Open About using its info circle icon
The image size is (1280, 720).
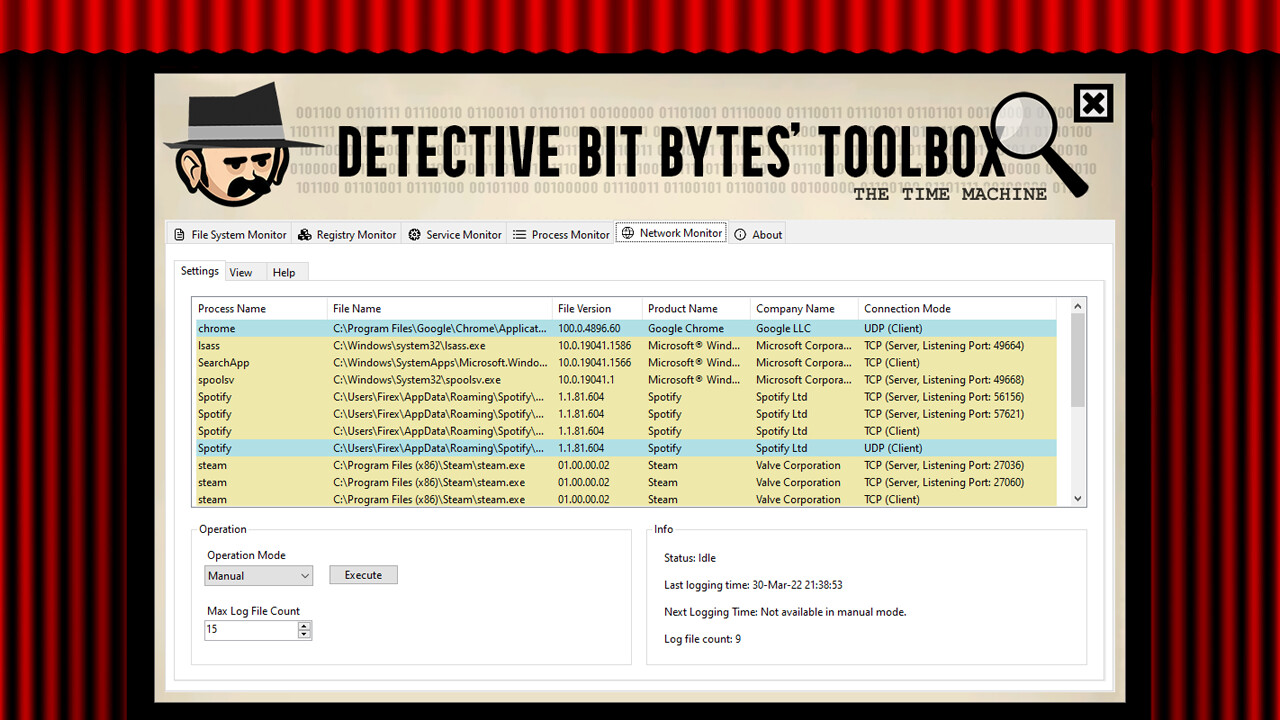741,234
